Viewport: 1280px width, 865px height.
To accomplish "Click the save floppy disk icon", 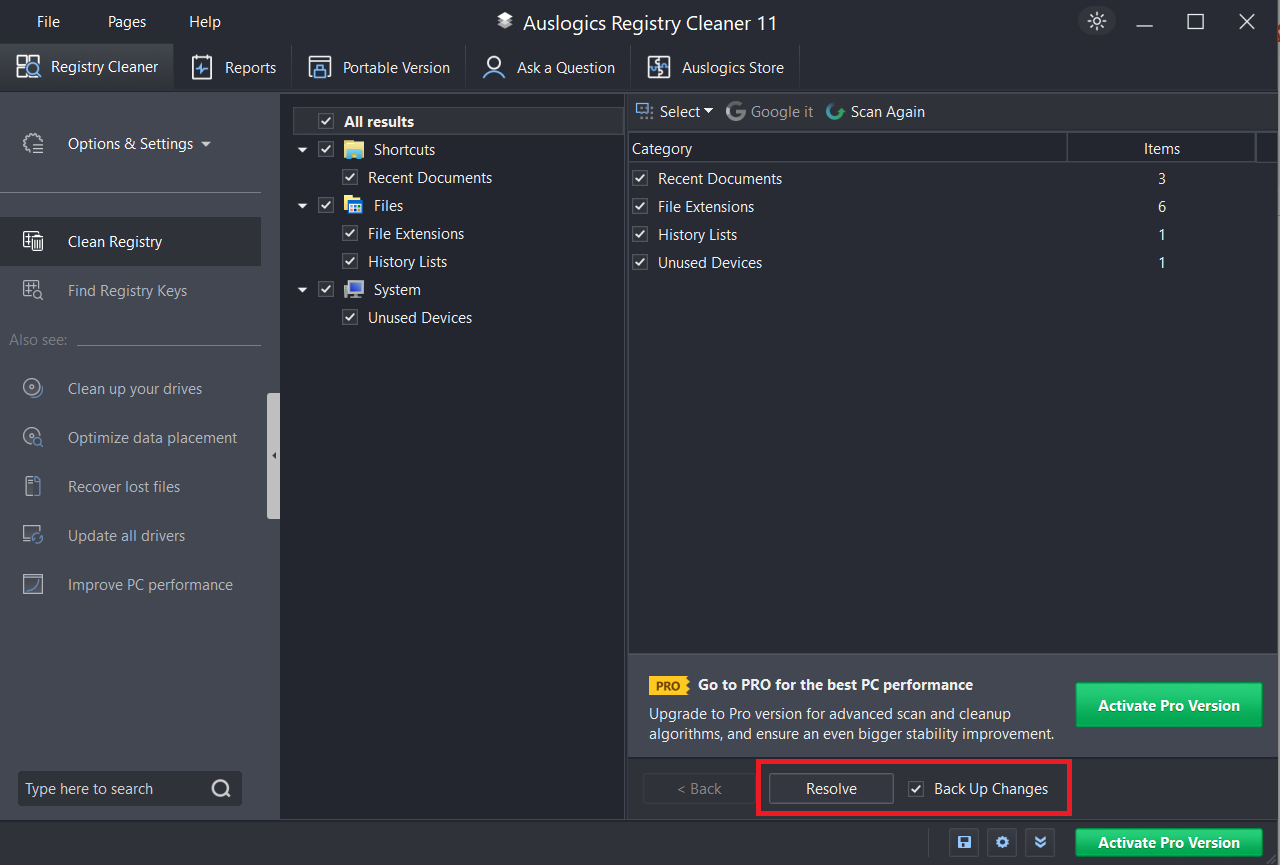I will point(964,842).
